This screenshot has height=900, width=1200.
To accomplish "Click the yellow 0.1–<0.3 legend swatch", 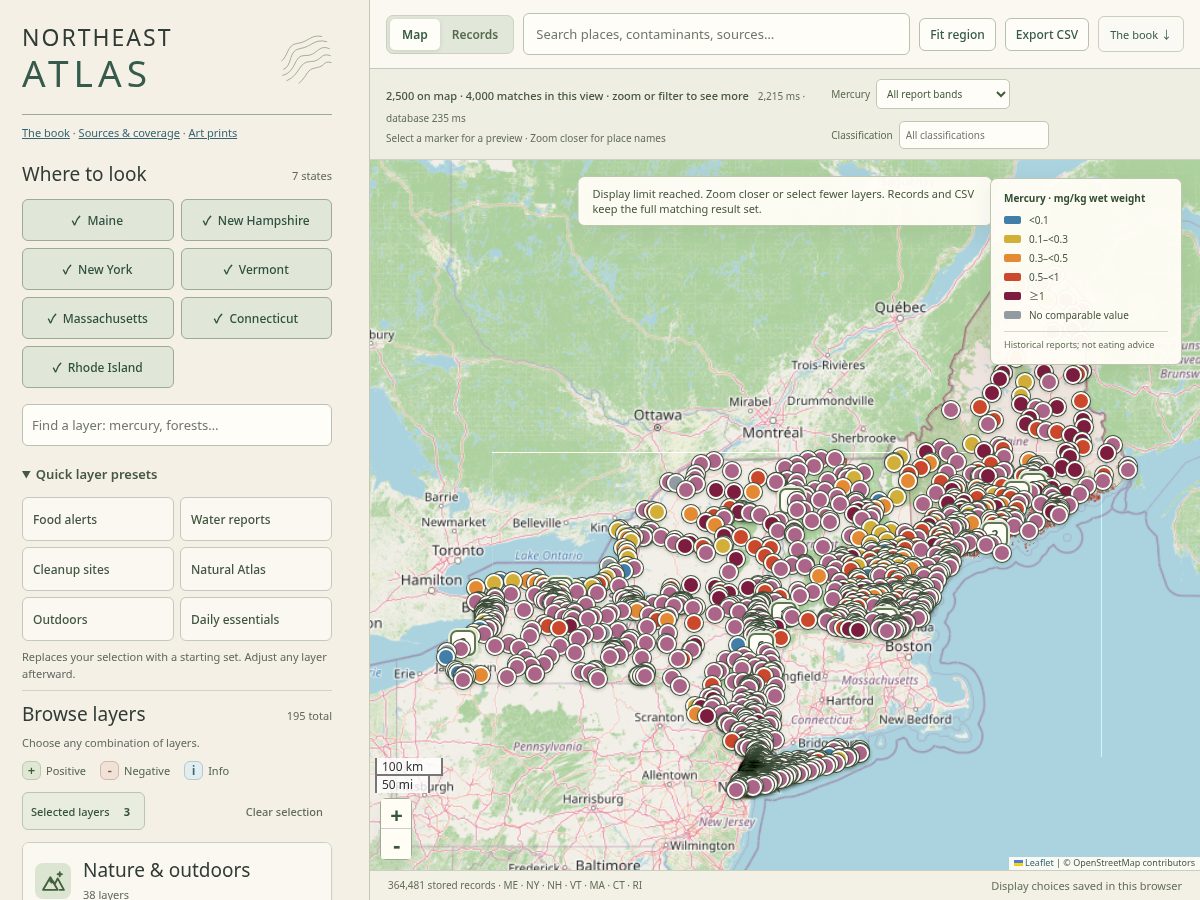I will click(x=1013, y=239).
